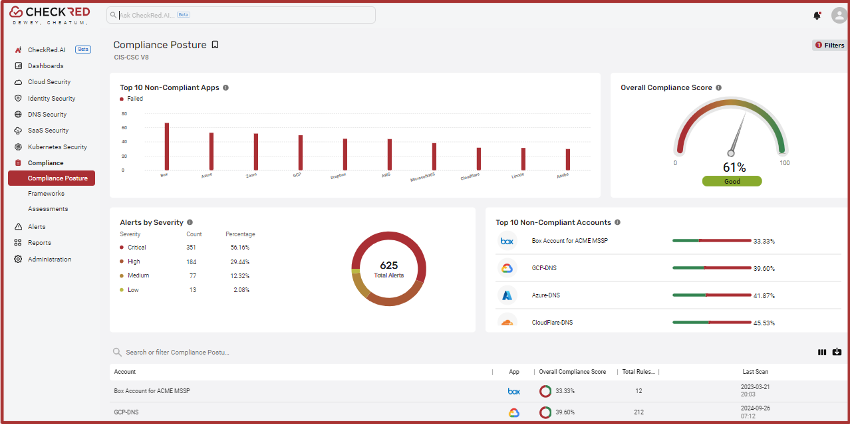
Task: Collapse the Compliance sidebar section
Action: [x=45, y=162]
